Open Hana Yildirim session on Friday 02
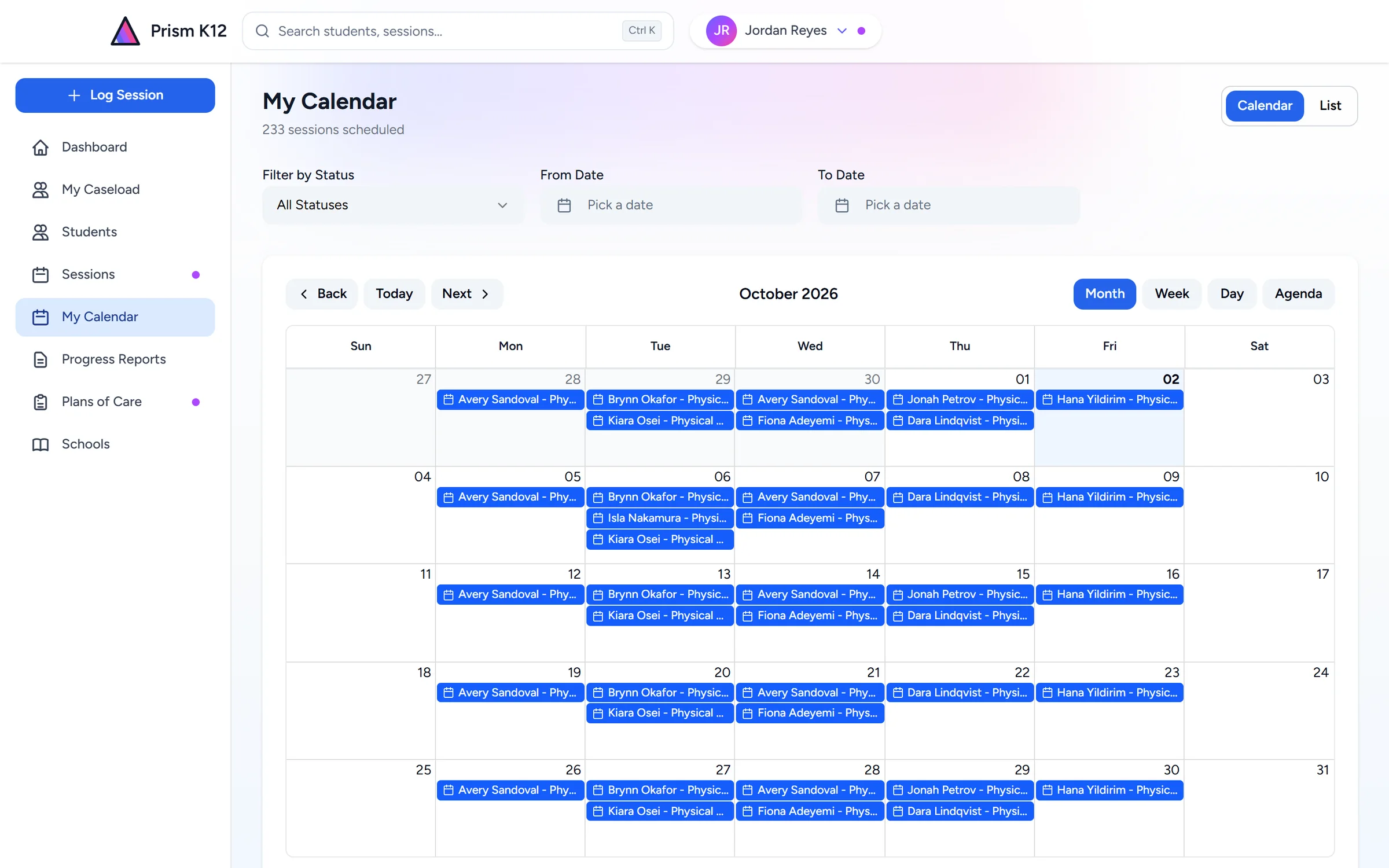1389x868 pixels. tap(1109, 400)
